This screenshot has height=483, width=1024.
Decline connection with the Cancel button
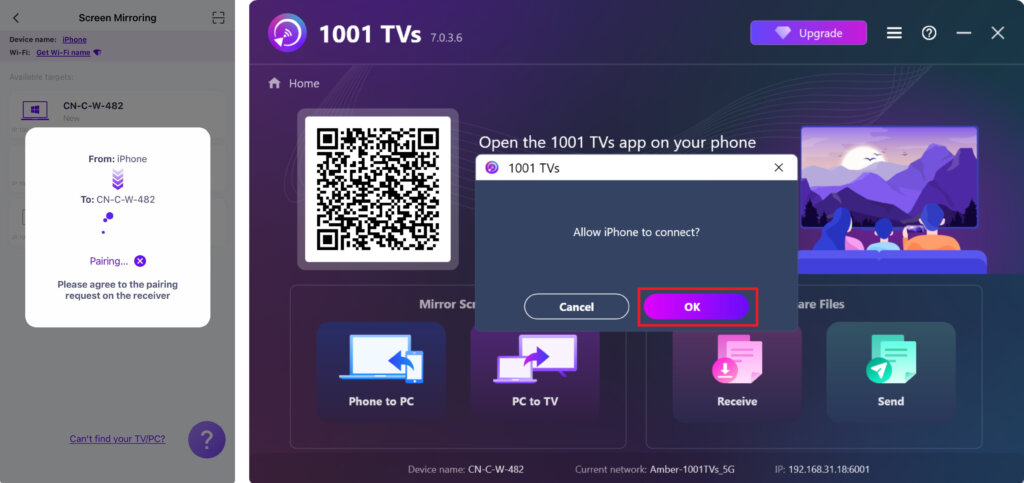[577, 307]
